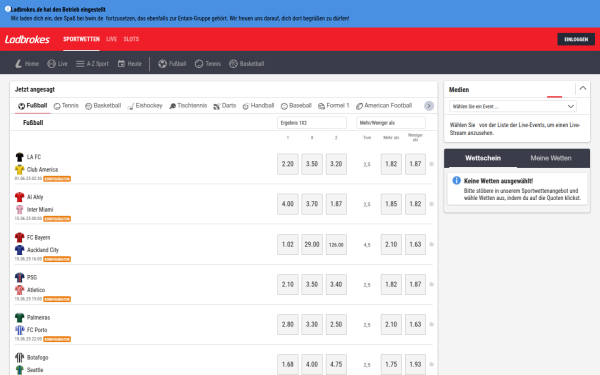The width and height of the screenshot is (600, 375).
Task: Click the FC Porto striped jersey icon
Action: click(20, 330)
